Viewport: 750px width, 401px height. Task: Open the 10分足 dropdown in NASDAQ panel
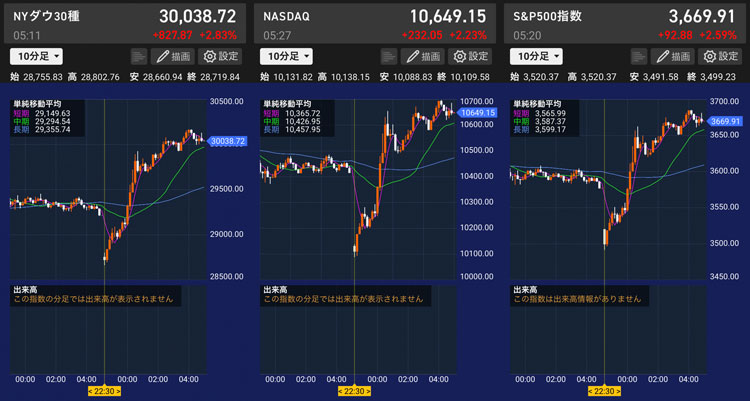[x=286, y=56]
